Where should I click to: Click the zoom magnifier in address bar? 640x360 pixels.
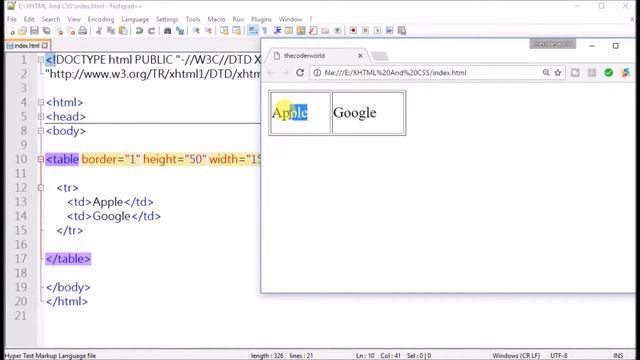coord(546,73)
